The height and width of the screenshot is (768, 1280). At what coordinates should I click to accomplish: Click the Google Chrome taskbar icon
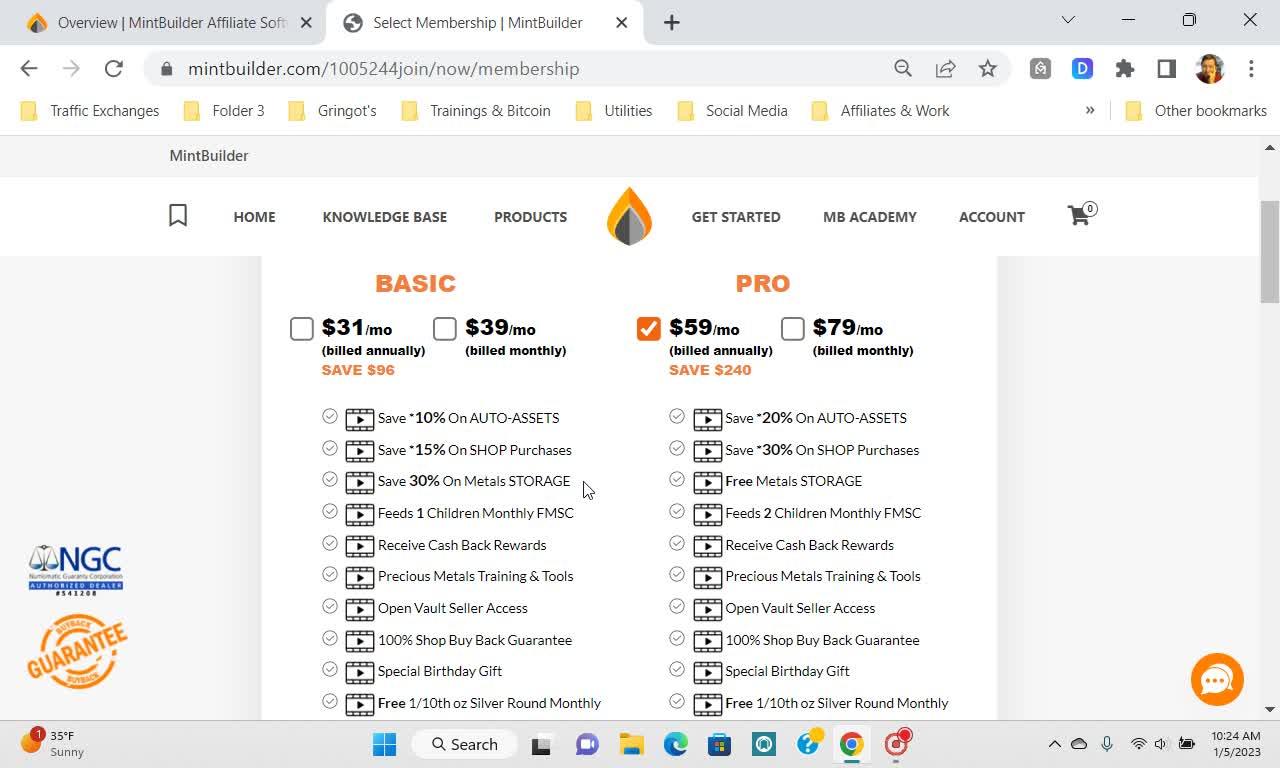(851, 744)
